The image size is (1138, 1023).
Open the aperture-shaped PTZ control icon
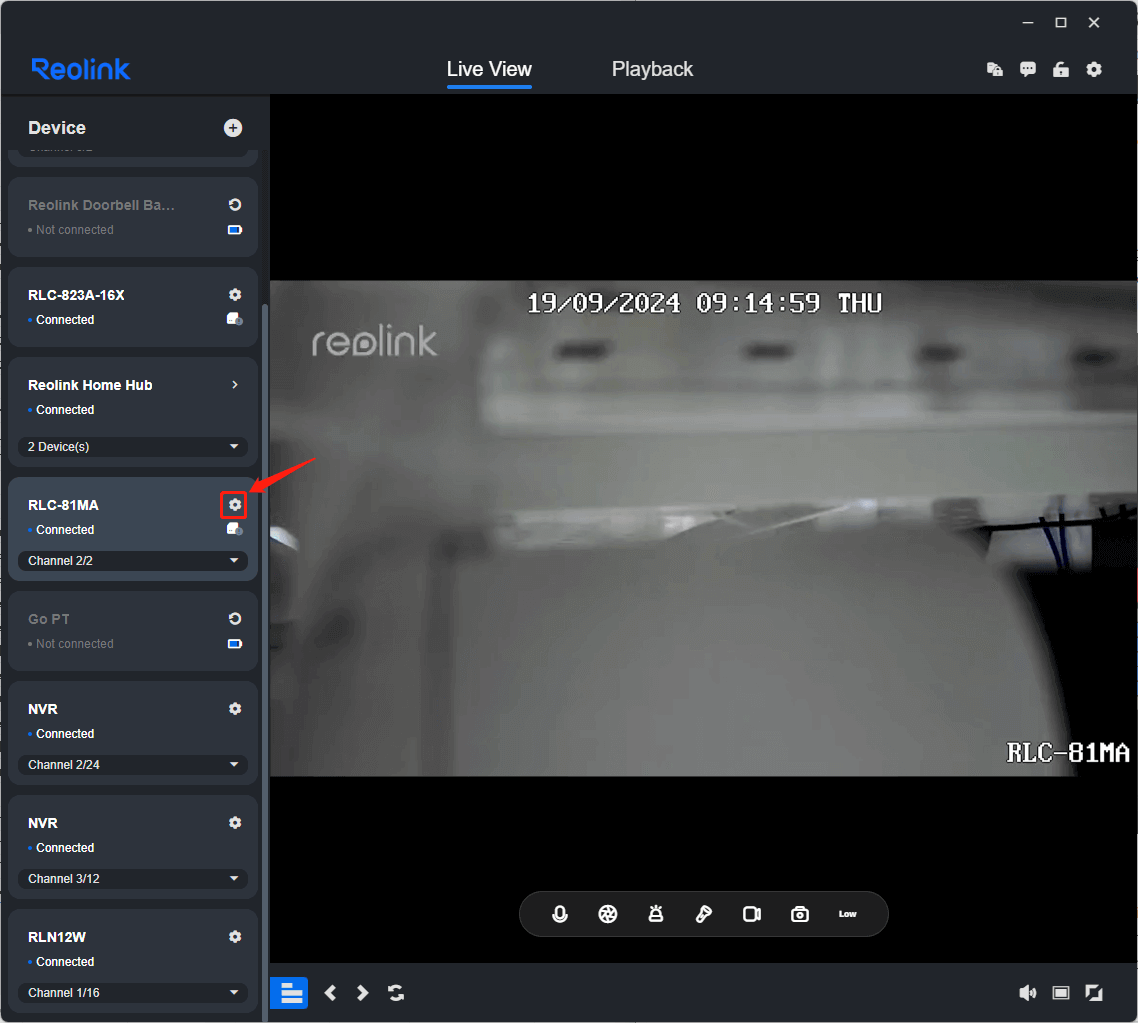[x=607, y=914]
